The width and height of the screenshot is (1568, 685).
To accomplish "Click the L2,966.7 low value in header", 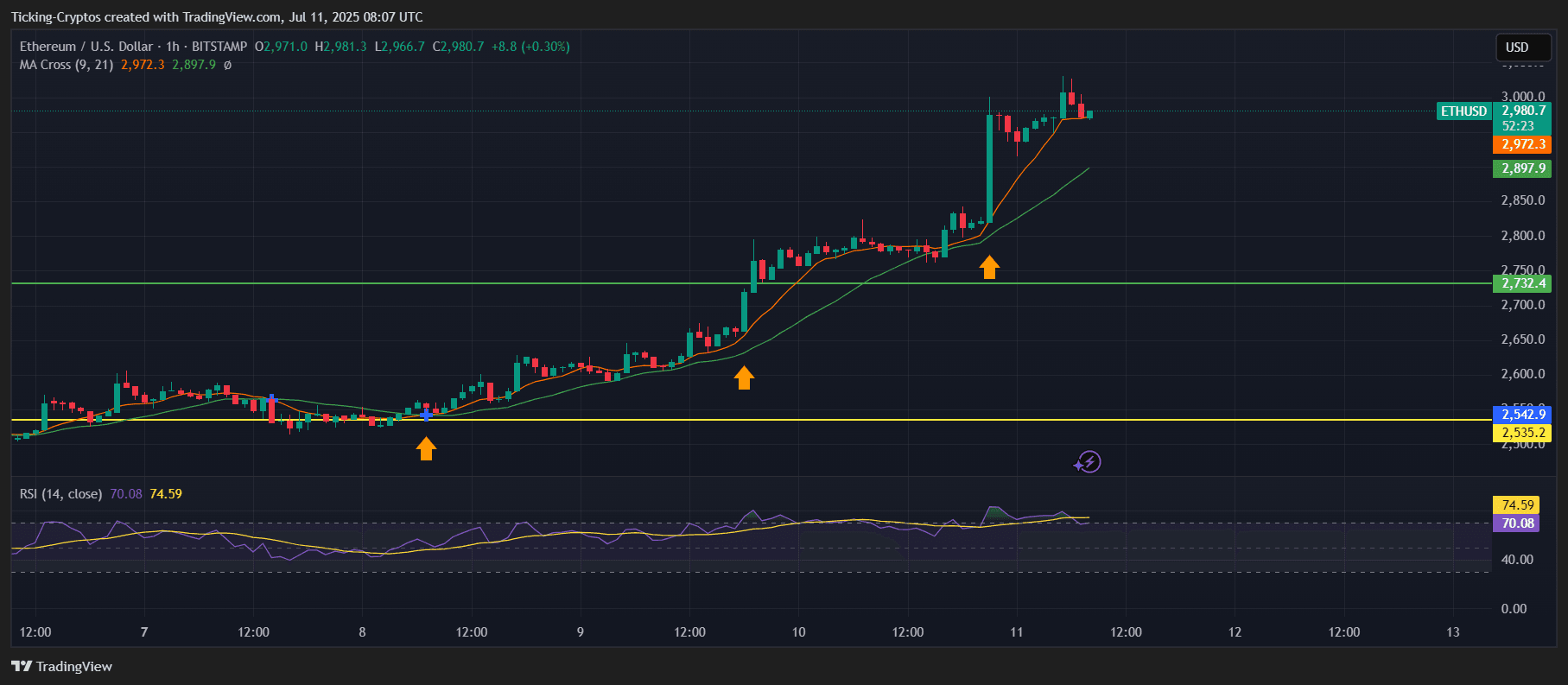I will pos(399,47).
